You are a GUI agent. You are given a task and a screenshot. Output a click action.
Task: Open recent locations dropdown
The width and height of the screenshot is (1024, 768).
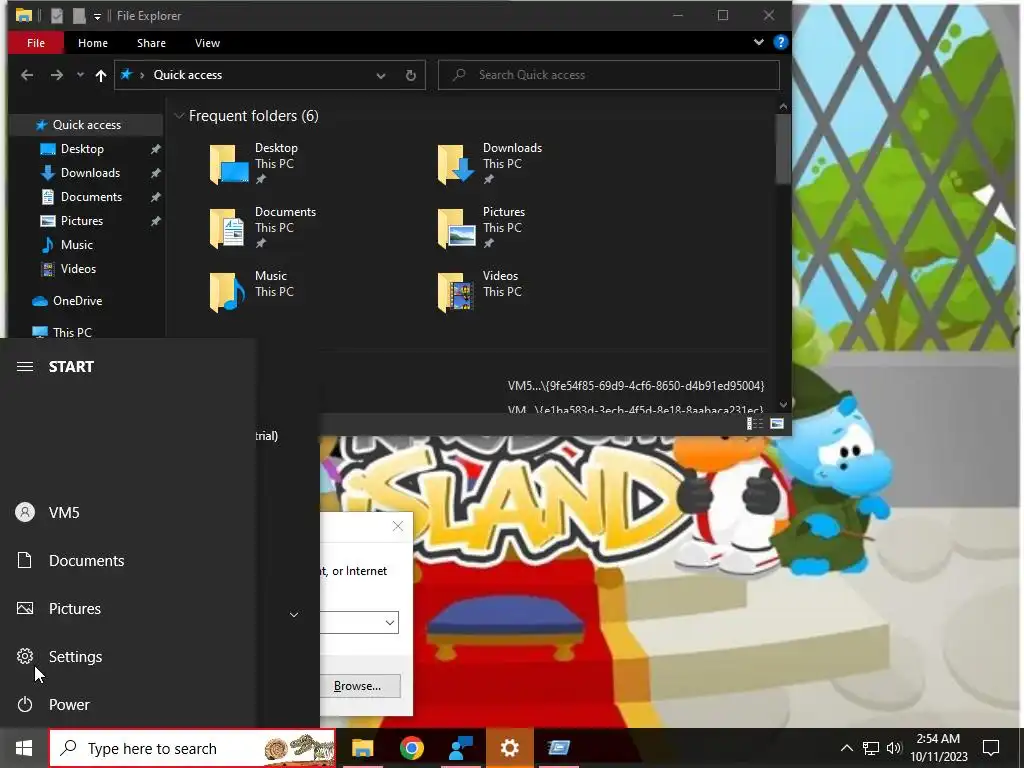(x=80, y=75)
